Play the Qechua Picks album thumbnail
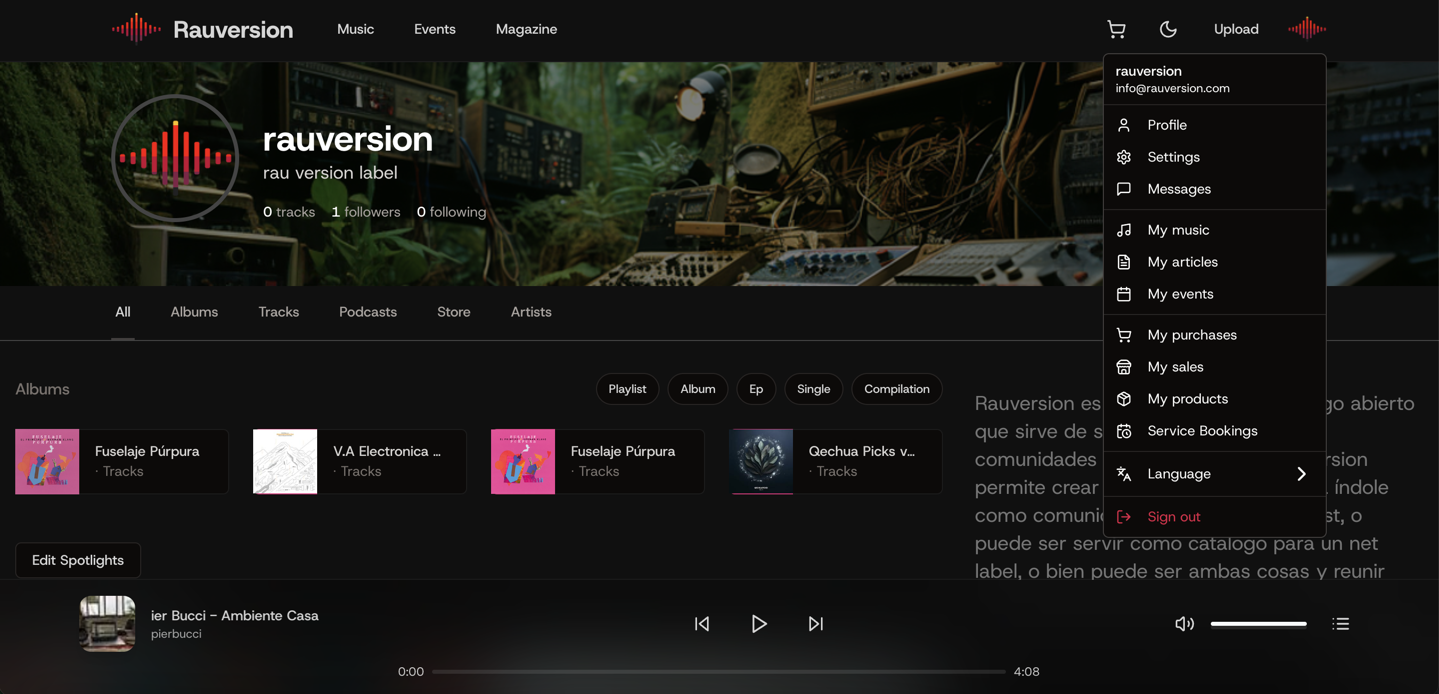The image size is (1439, 694). pyautogui.click(x=761, y=461)
